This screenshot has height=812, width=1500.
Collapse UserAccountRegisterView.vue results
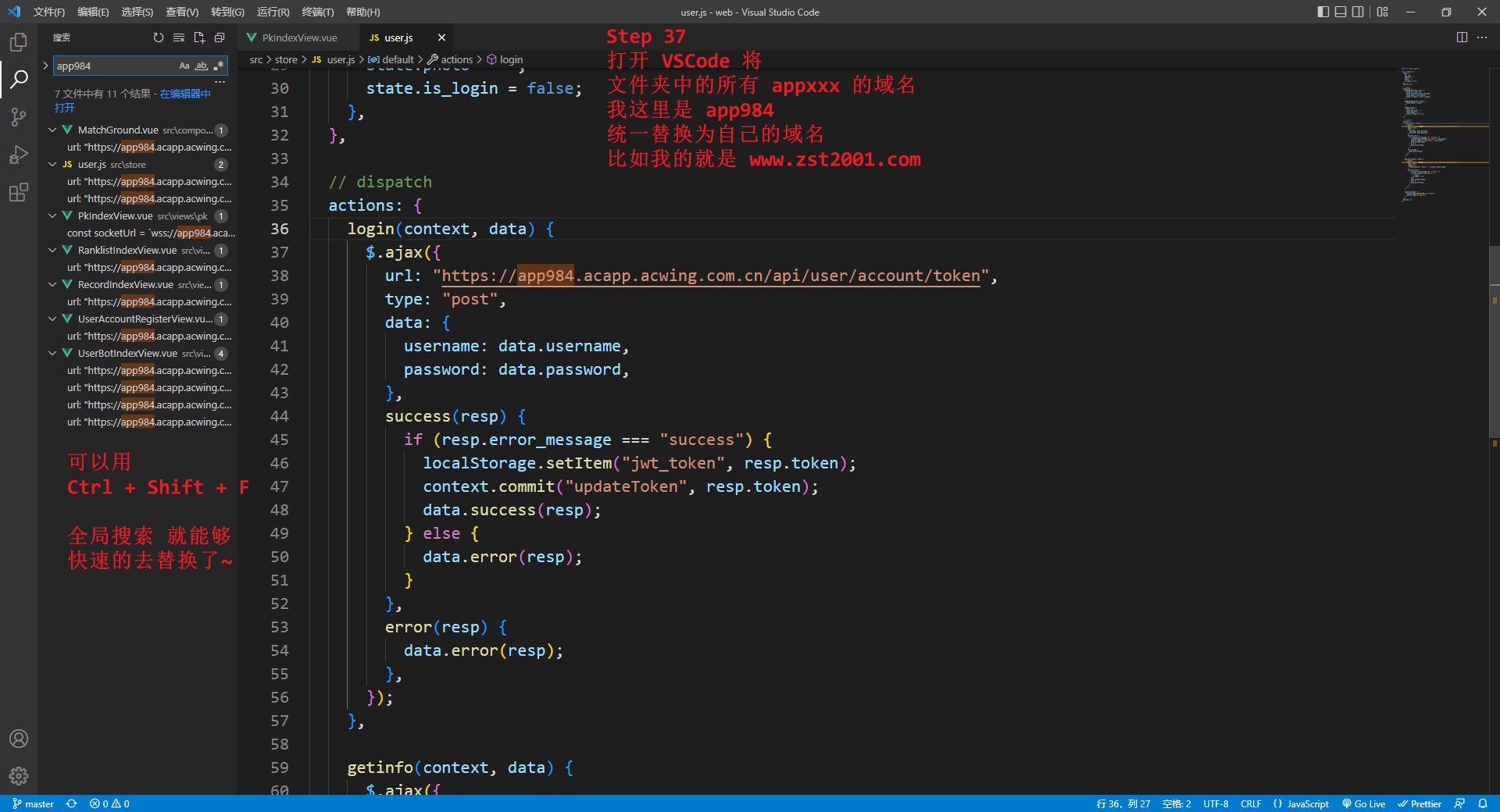pos(52,319)
